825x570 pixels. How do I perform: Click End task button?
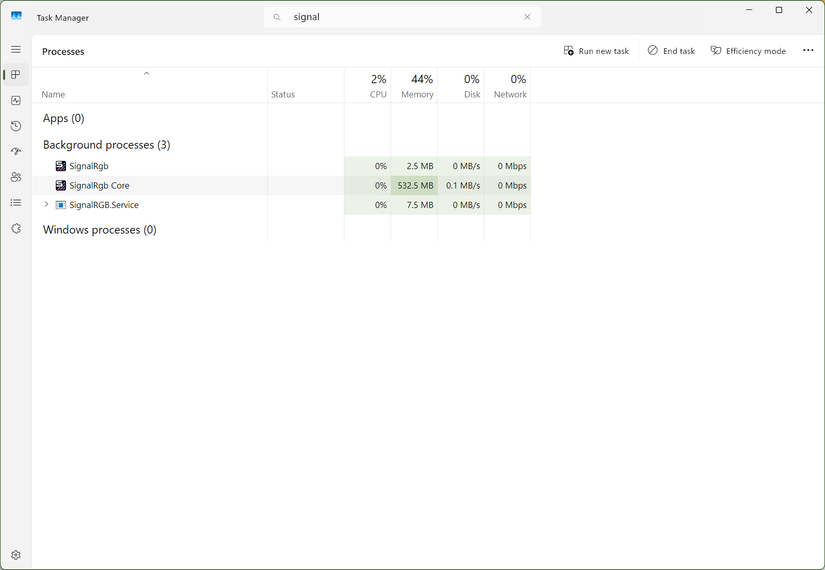(x=671, y=51)
